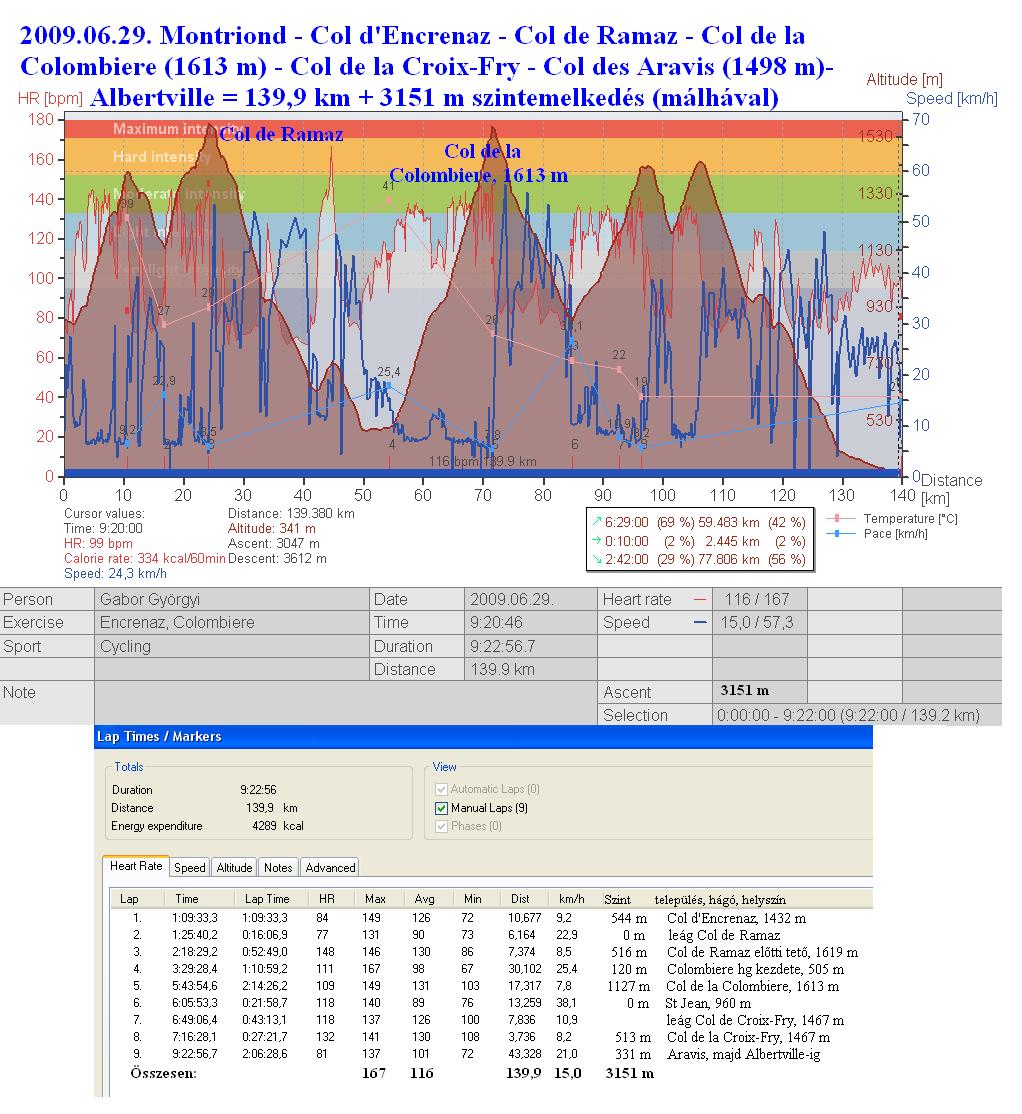Click the Dist column header
The height and width of the screenshot is (1114, 1022).
520,898
